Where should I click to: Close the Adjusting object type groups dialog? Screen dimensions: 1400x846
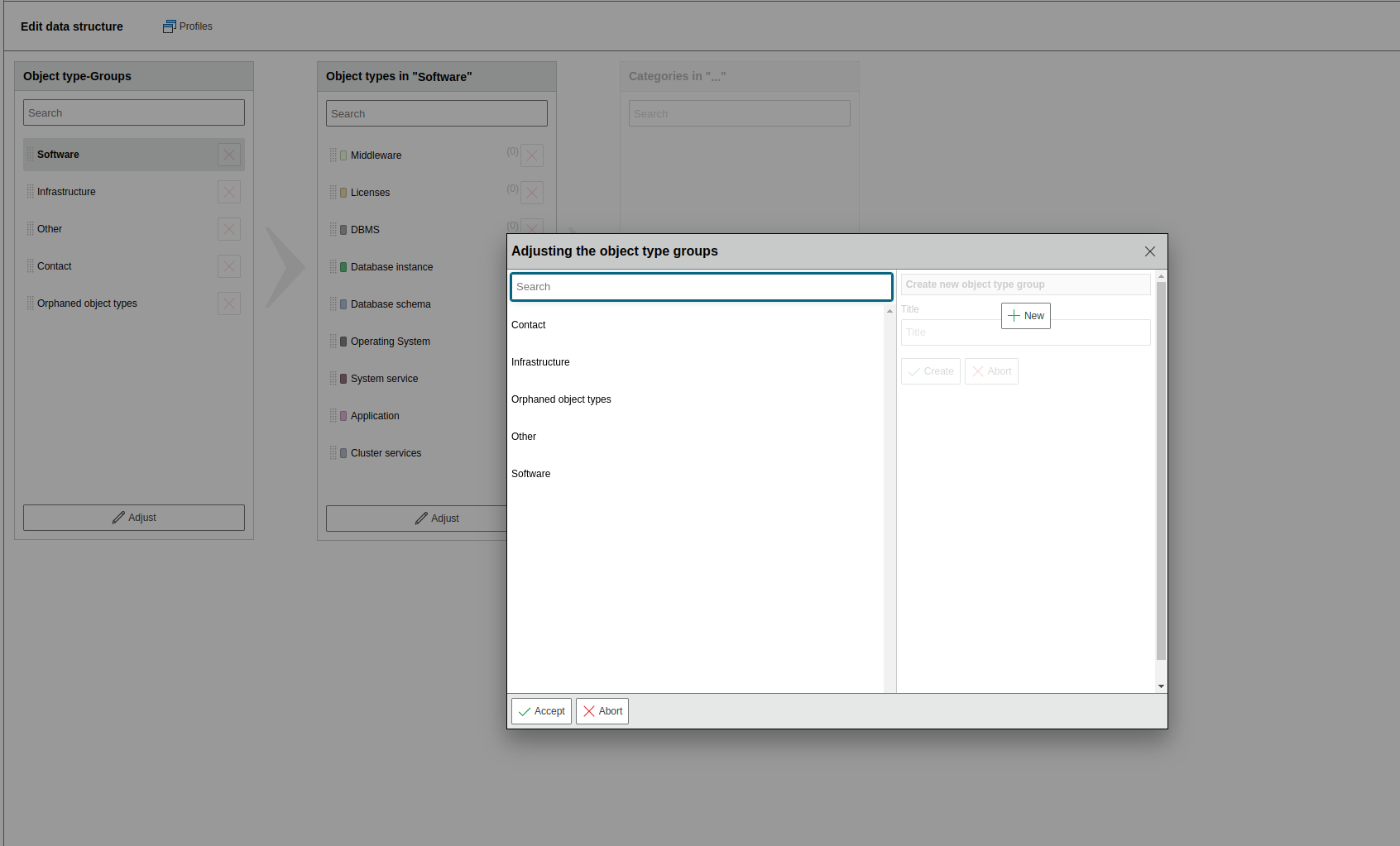1150,251
